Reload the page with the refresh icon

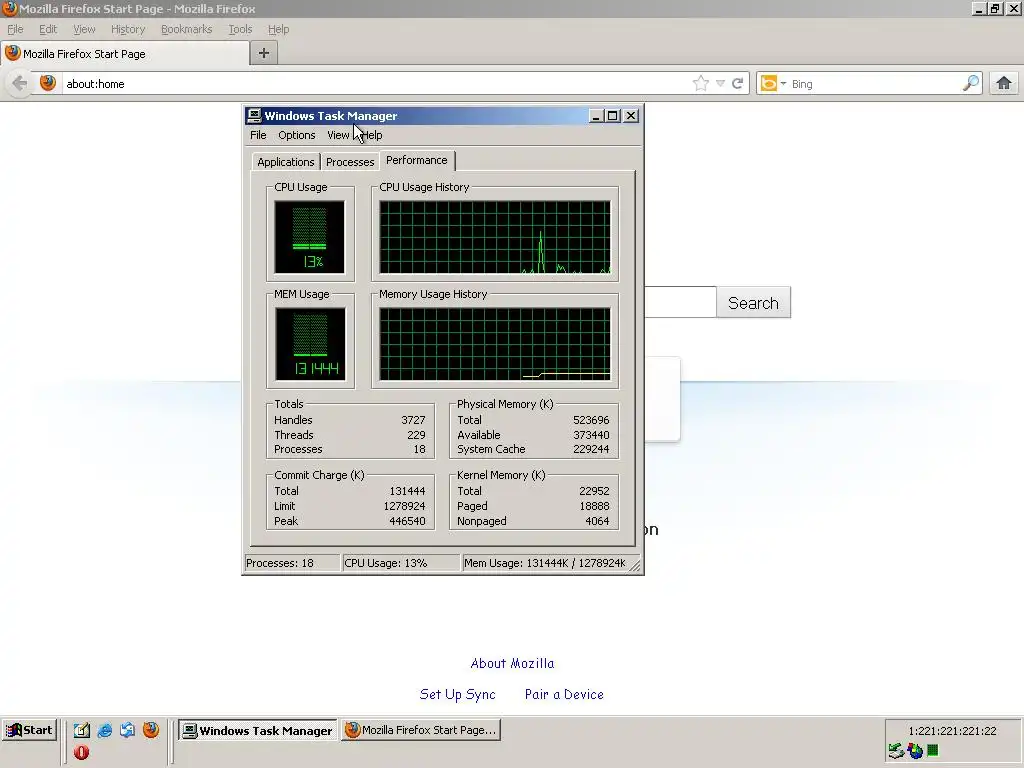tap(737, 84)
